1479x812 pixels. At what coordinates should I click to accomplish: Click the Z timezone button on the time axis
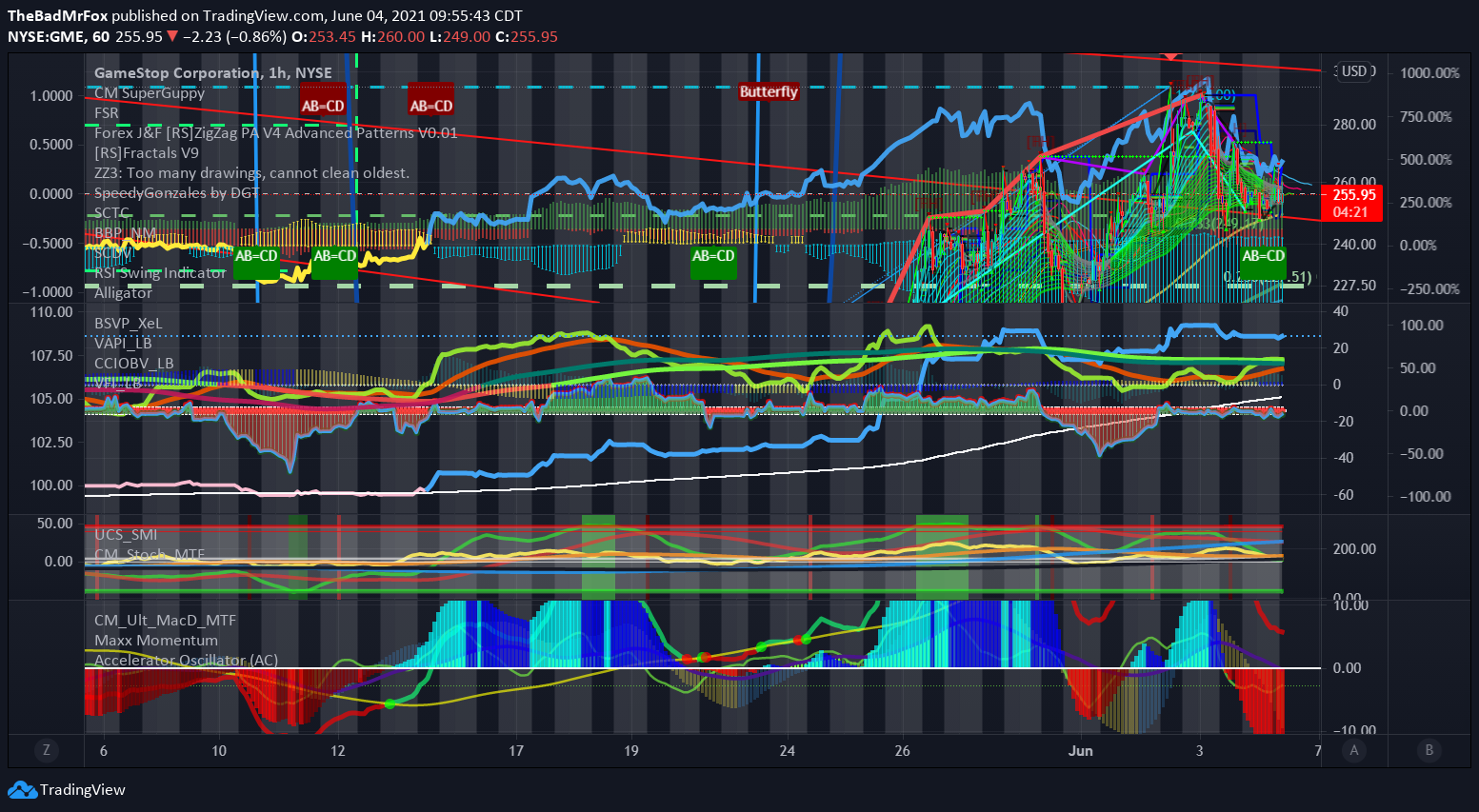point(46,750)
